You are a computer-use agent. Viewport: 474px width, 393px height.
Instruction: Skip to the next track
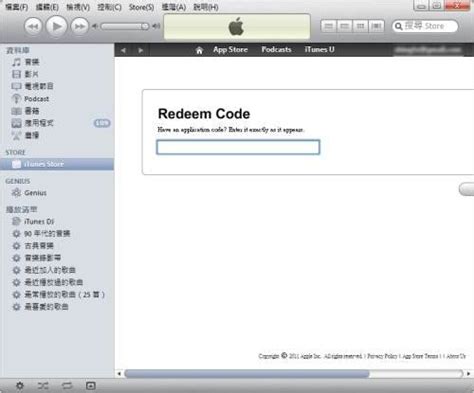click(x=80, y=26)
